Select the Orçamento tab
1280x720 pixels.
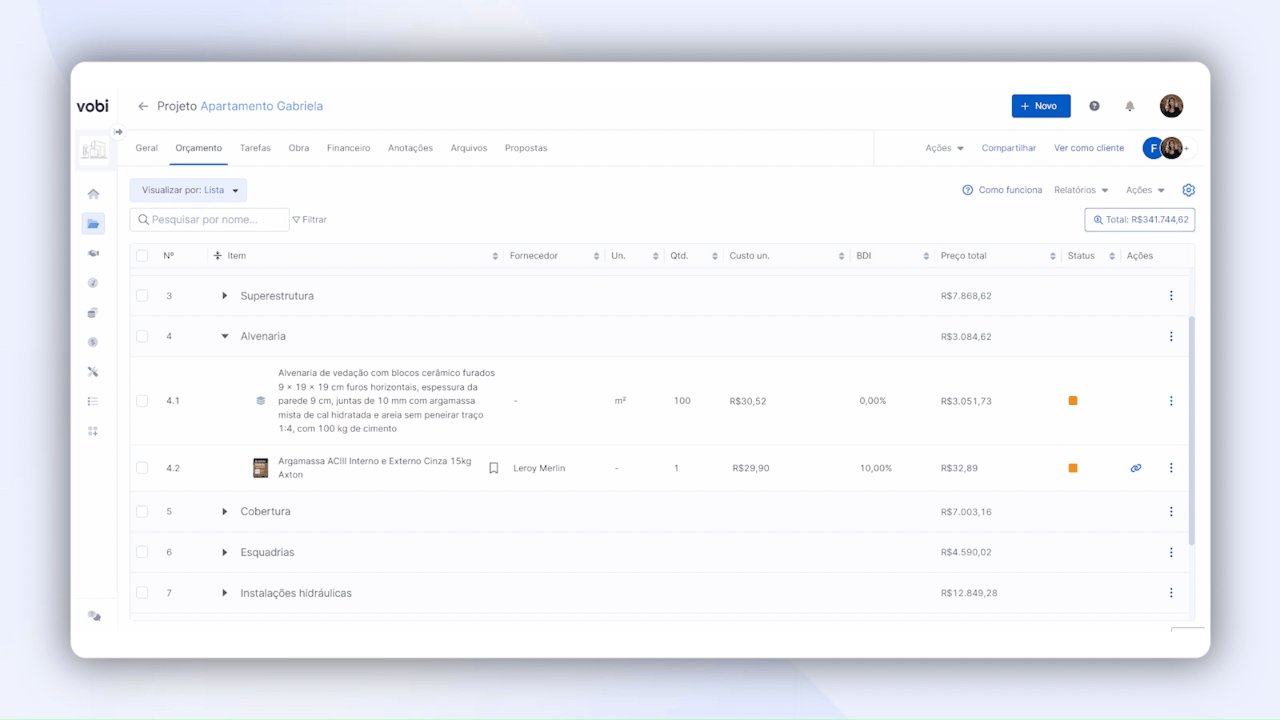(x=198, y=148)
